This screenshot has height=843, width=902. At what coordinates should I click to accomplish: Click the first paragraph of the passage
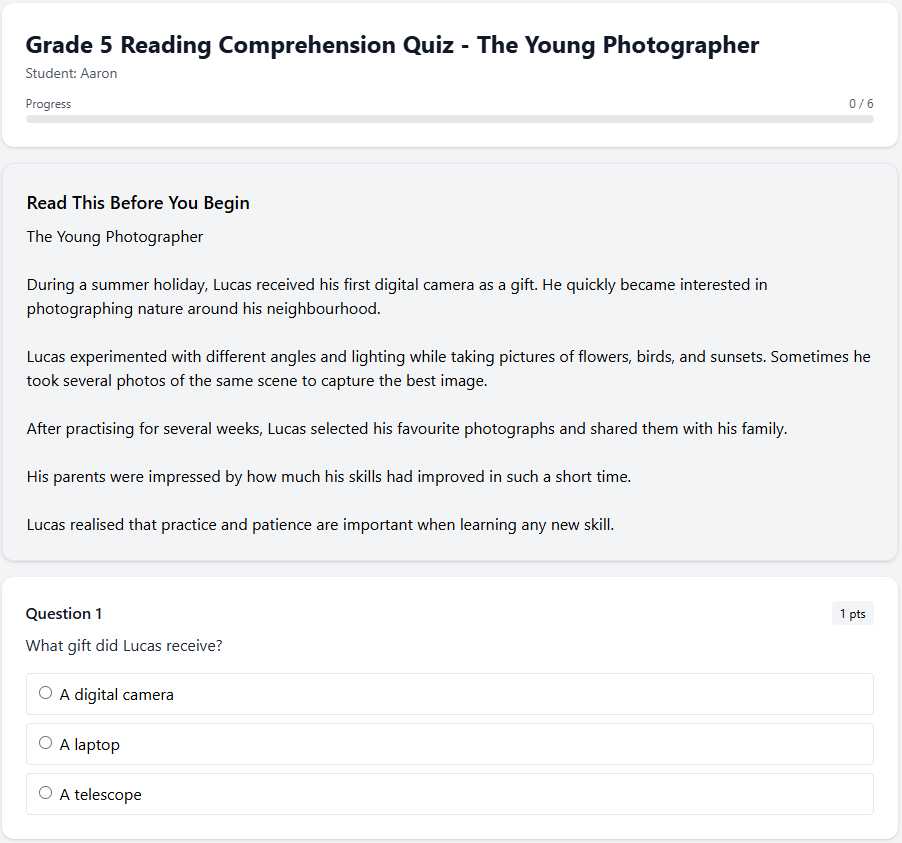point(396,296)
